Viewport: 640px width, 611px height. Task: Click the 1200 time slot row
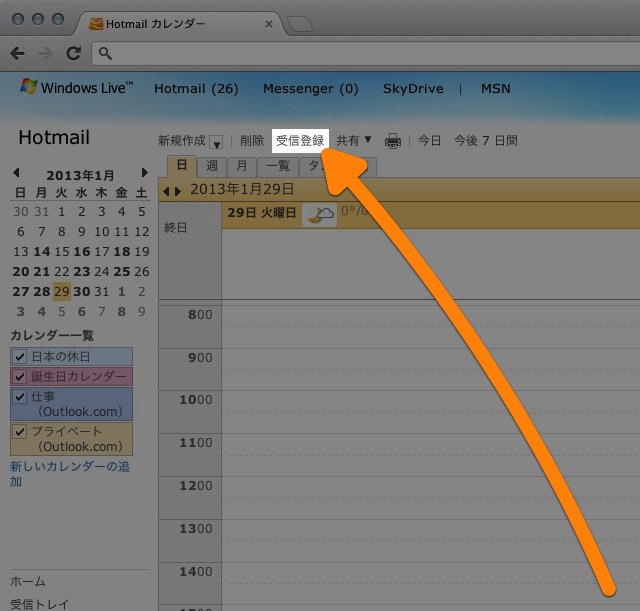coord(431,498)
